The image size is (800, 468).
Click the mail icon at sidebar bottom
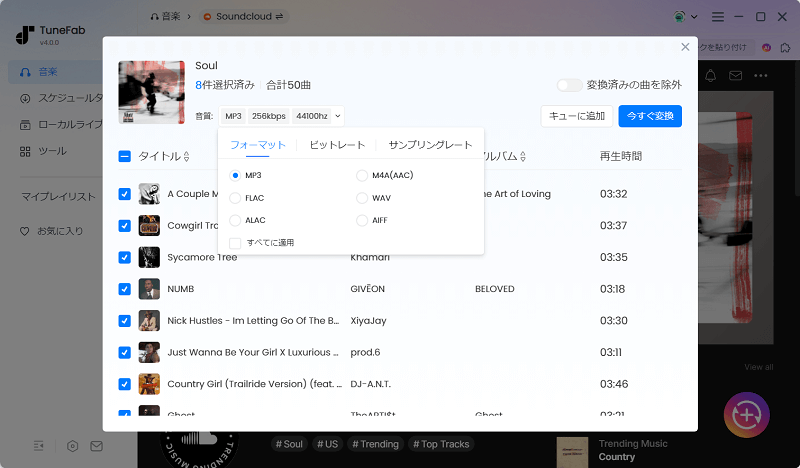pyautogui.click(x=96, y=446)
